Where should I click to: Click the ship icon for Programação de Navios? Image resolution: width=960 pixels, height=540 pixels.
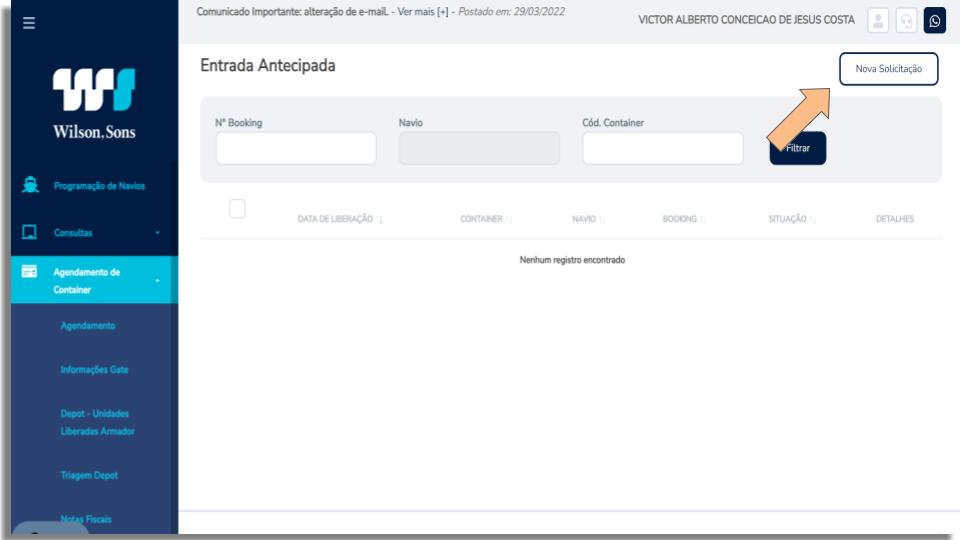30,185
